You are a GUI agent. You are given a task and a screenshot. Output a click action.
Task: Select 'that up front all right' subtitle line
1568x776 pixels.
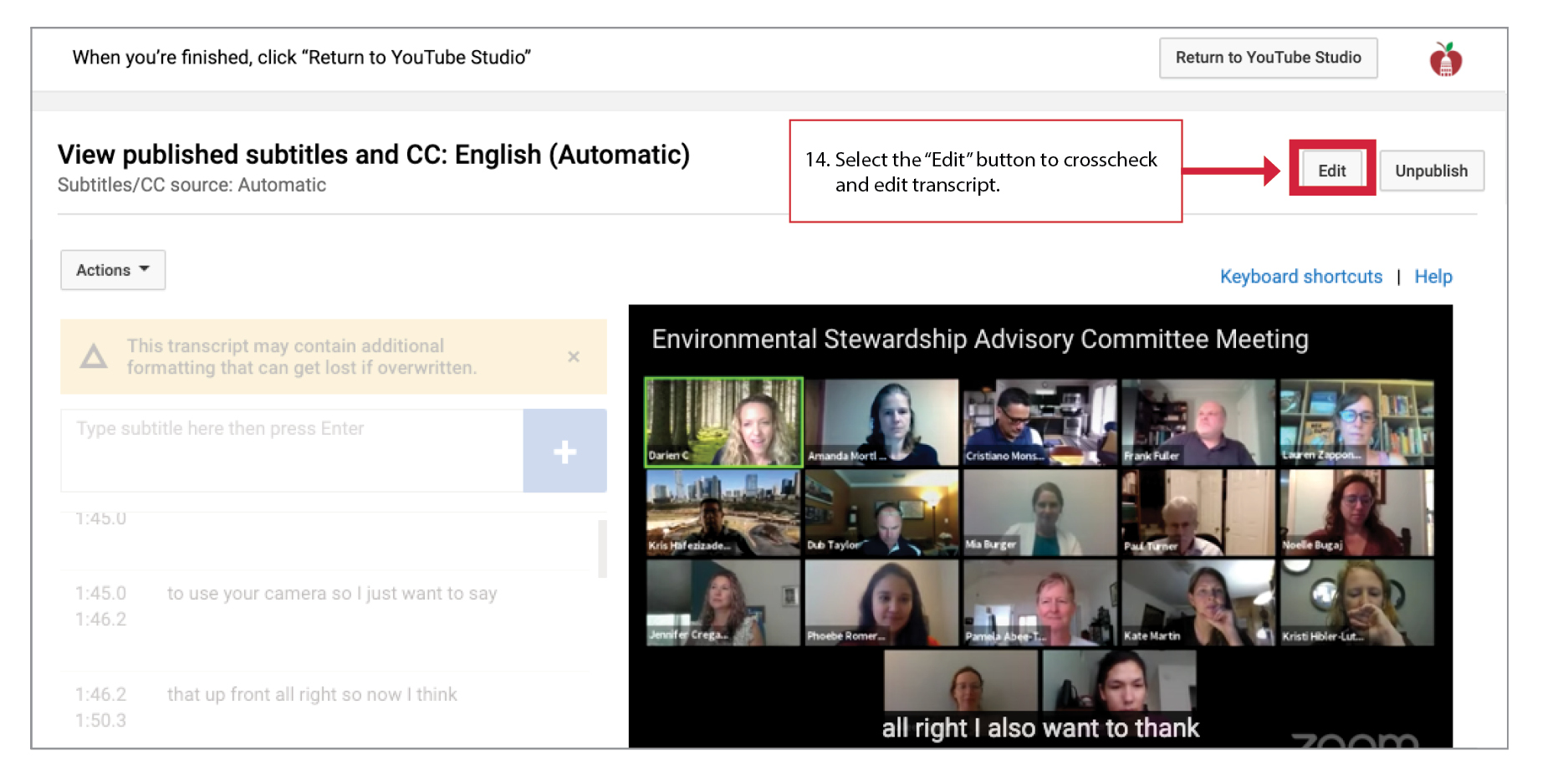[312, 695]
